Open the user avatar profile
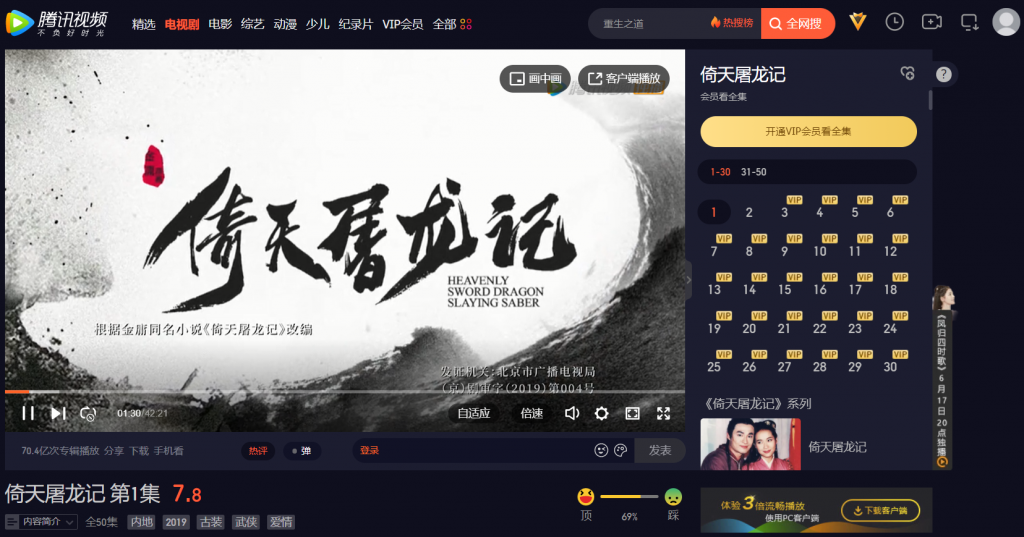Image resolution: width=1024 pixels, height=537 pixels. coord(1006,22)
